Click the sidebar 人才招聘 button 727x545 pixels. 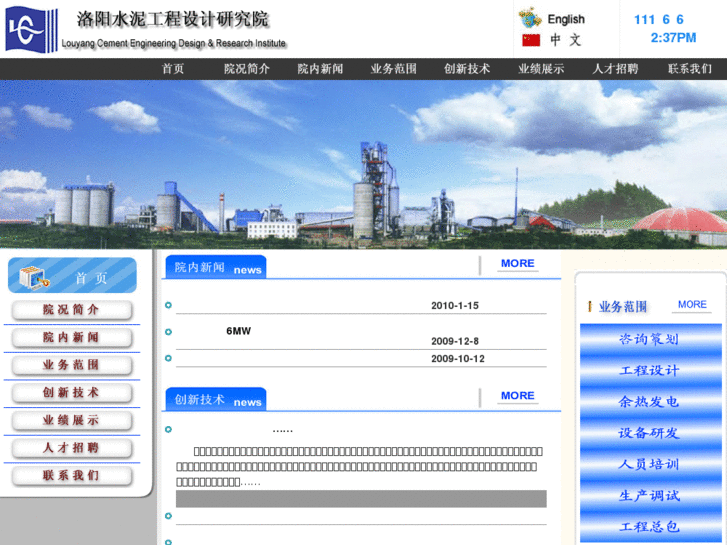(x=72, y=448)
